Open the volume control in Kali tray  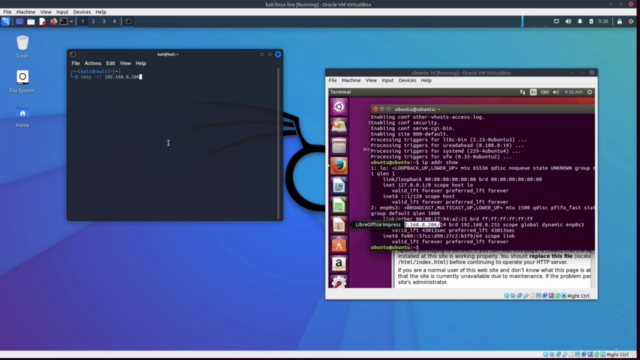(x=568, y=21)
